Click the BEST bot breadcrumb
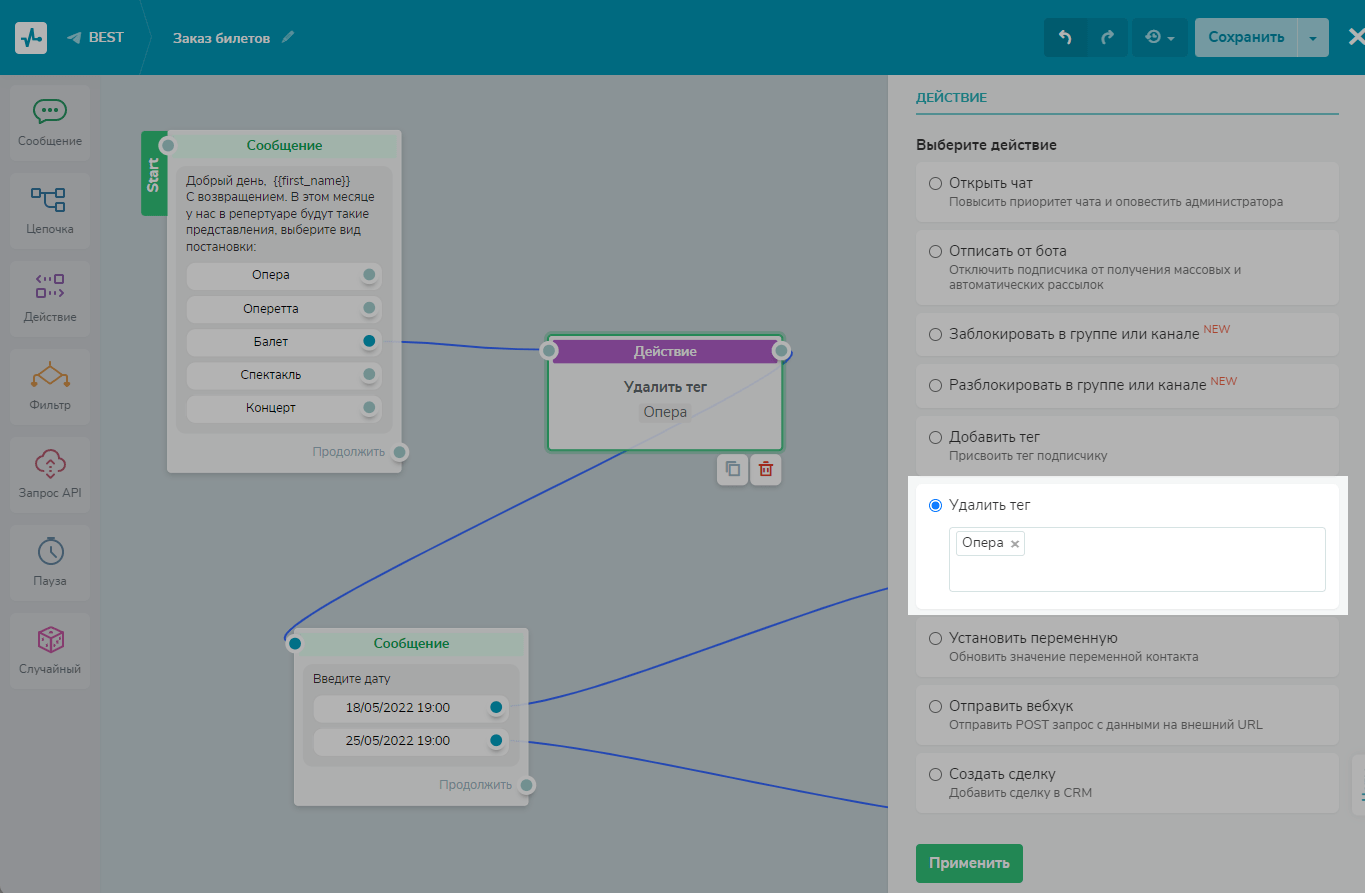This screenshot has height=893, width=1365. [x=96, y=38]
